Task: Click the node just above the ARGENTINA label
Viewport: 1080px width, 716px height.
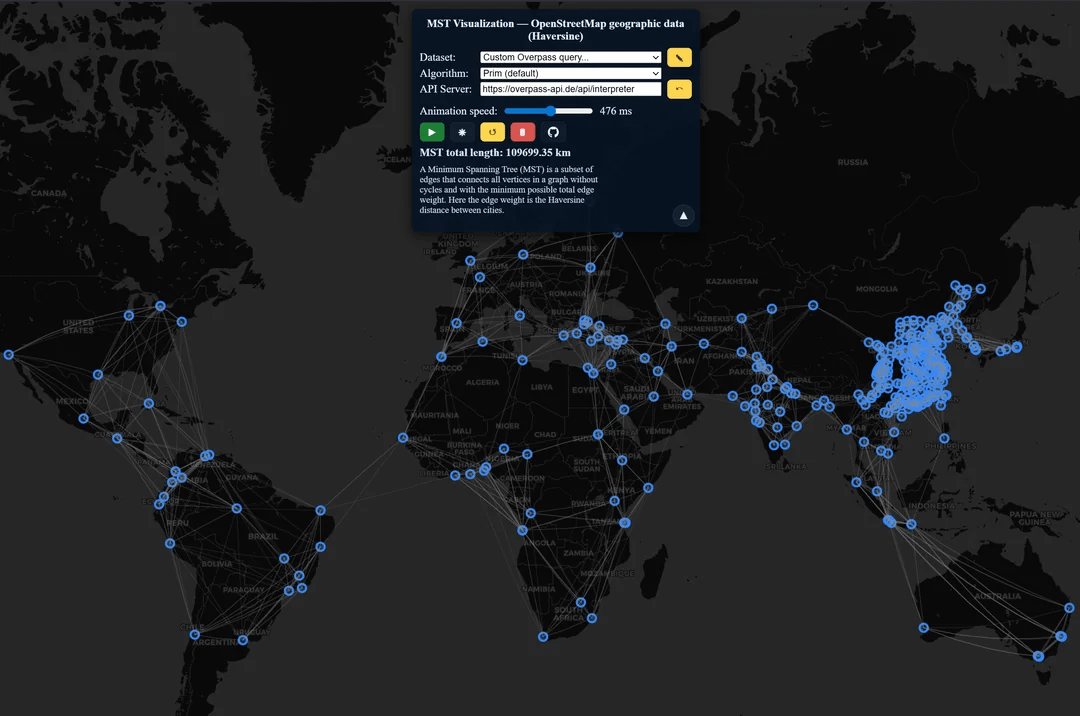Action: [195, 634]
